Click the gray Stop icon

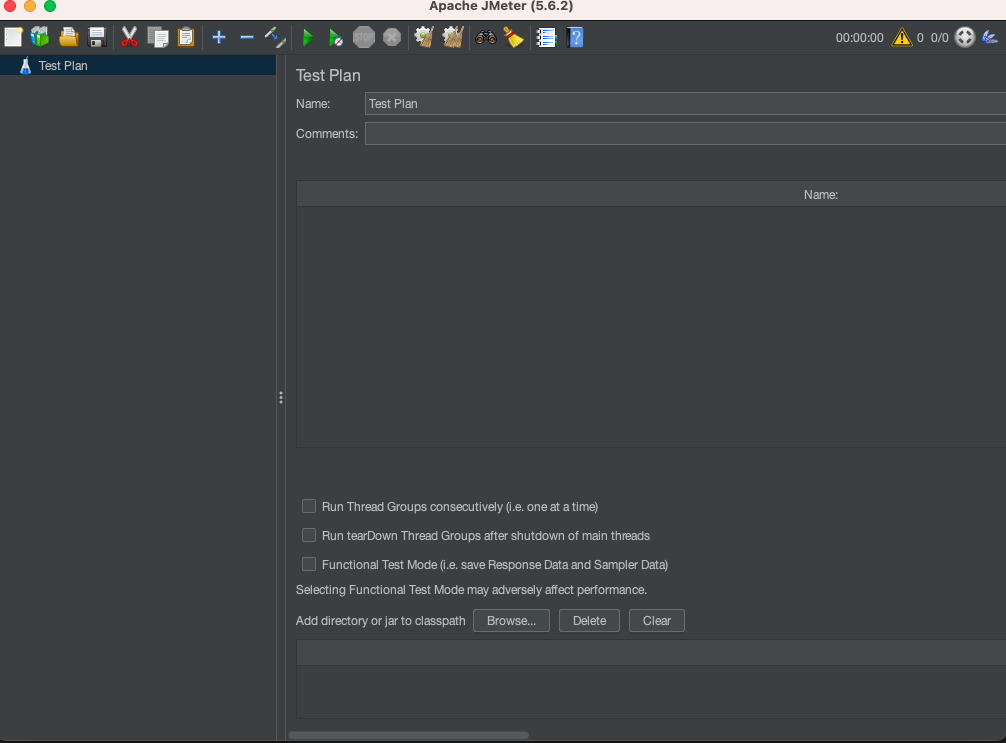364,37
